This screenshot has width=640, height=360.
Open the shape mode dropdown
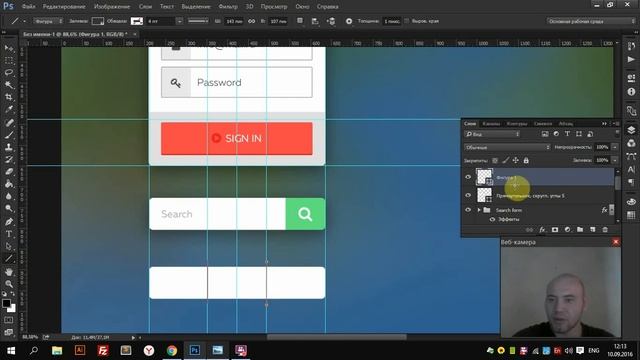pyautogui.click(x=48, y=21)
